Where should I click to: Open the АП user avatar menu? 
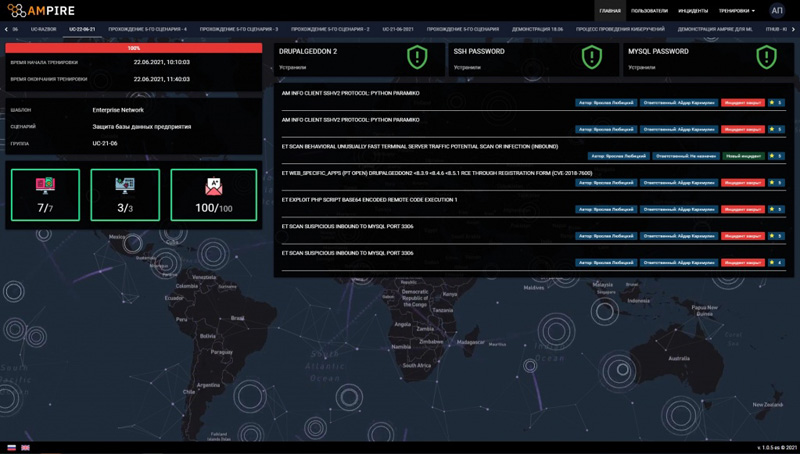[777, 10]
